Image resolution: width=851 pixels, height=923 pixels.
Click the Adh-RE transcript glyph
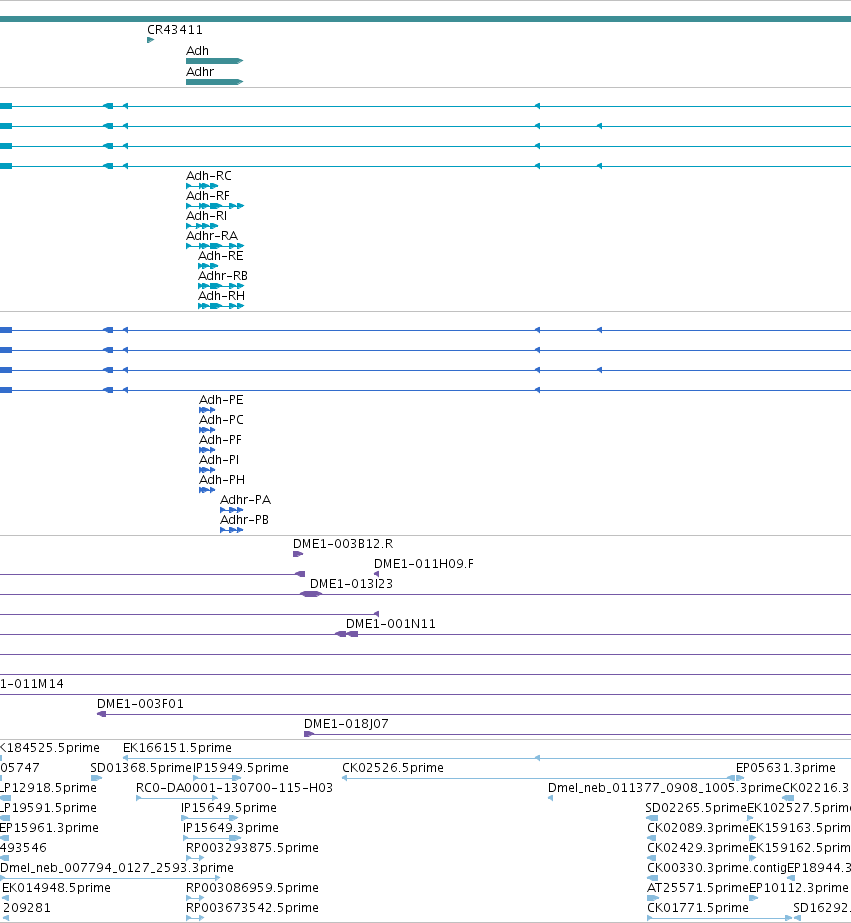[x=208, y=266]
